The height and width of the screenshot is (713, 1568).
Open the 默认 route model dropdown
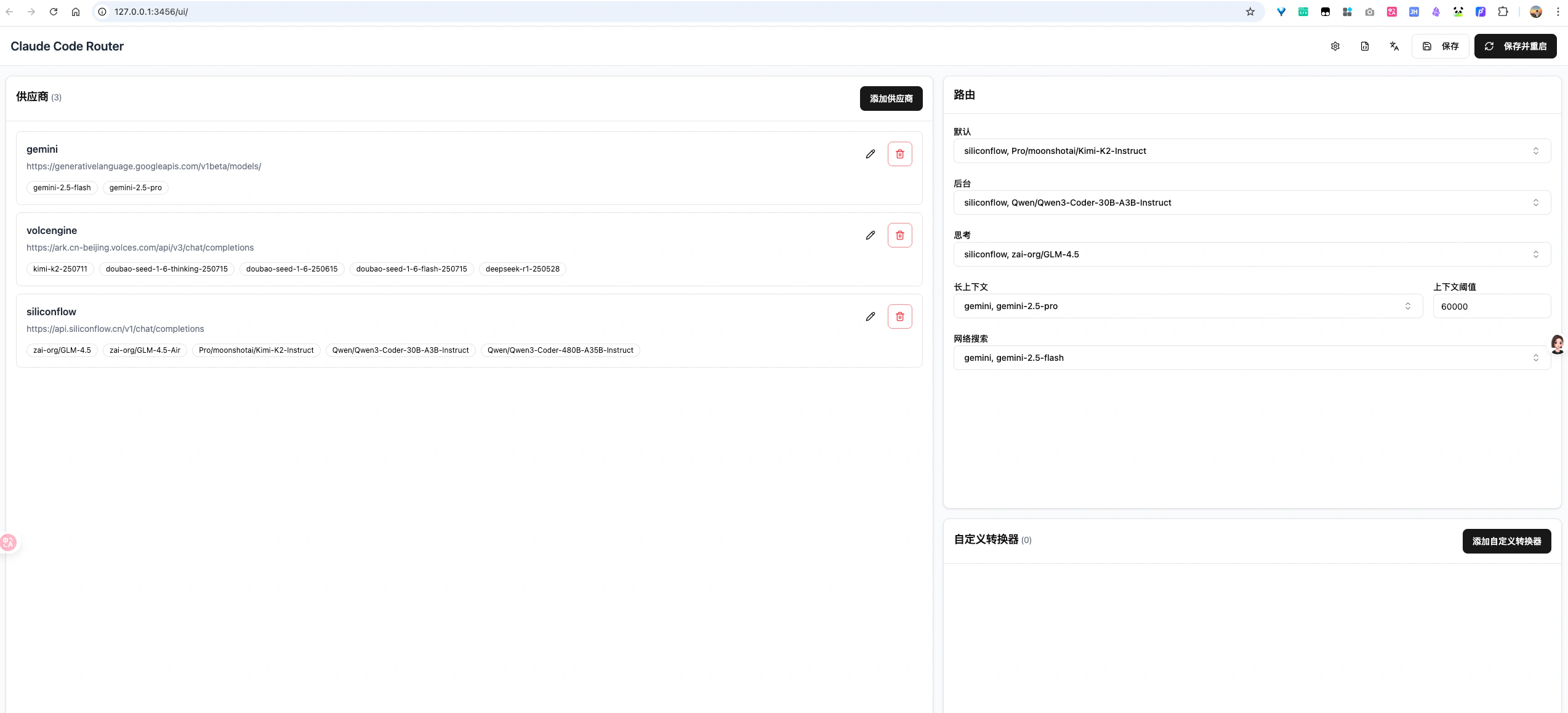click(1251, 150)
